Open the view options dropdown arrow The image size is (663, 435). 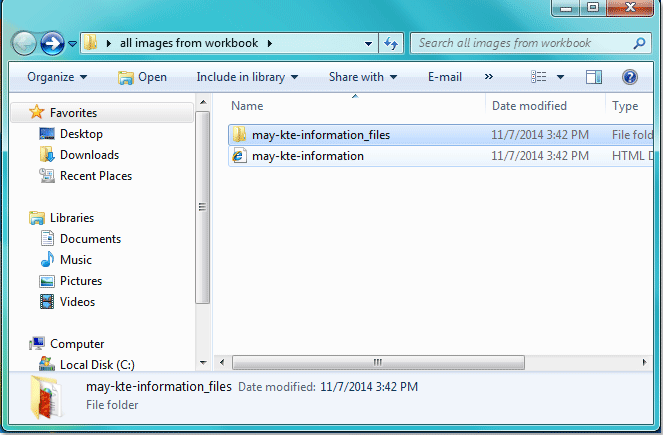click(560, 77)
